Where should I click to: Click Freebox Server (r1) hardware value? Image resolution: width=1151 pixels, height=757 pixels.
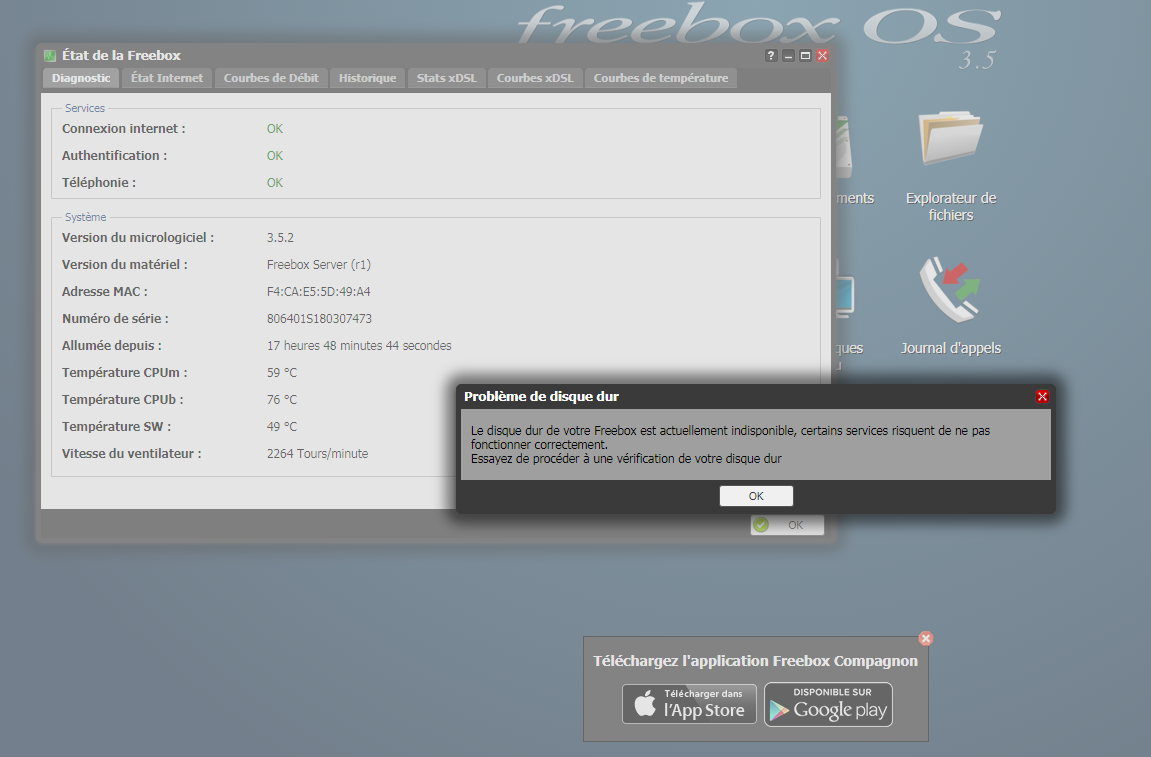point(319,265)
